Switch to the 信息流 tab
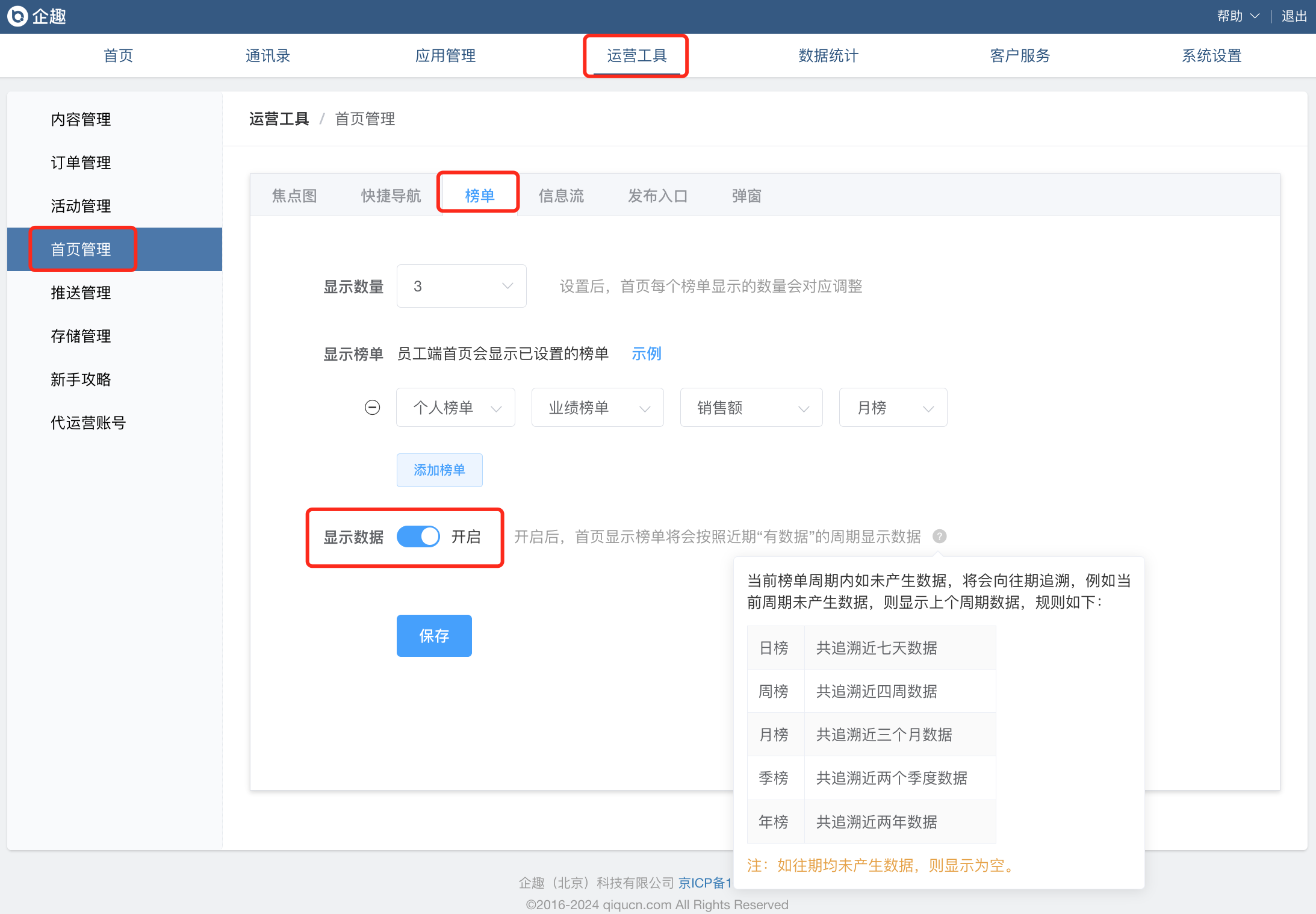Screen dimensions: 1316x914 pos(561,196)
